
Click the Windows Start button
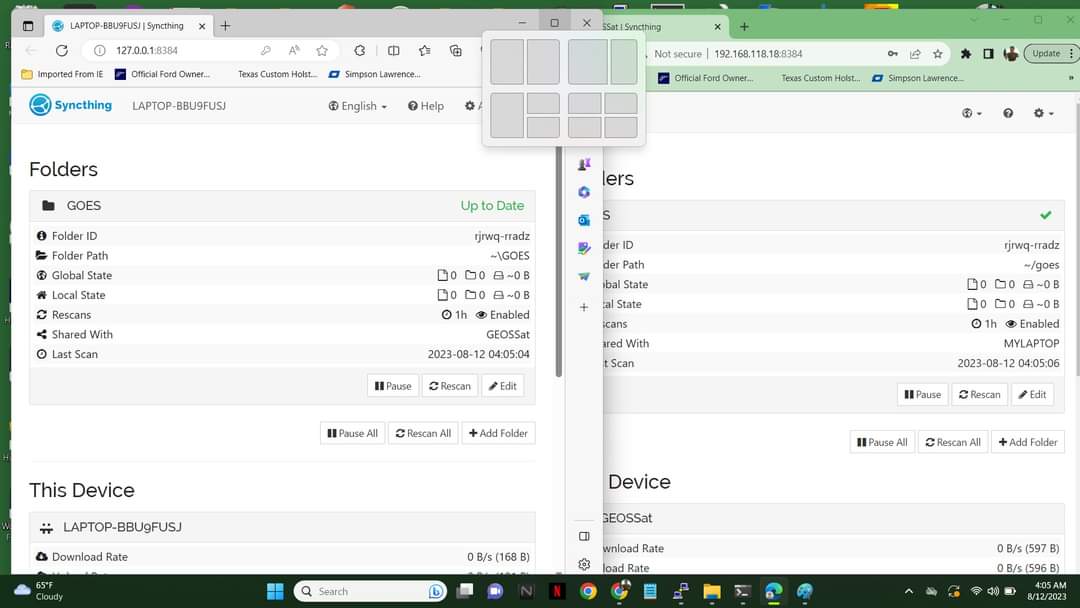275,591
